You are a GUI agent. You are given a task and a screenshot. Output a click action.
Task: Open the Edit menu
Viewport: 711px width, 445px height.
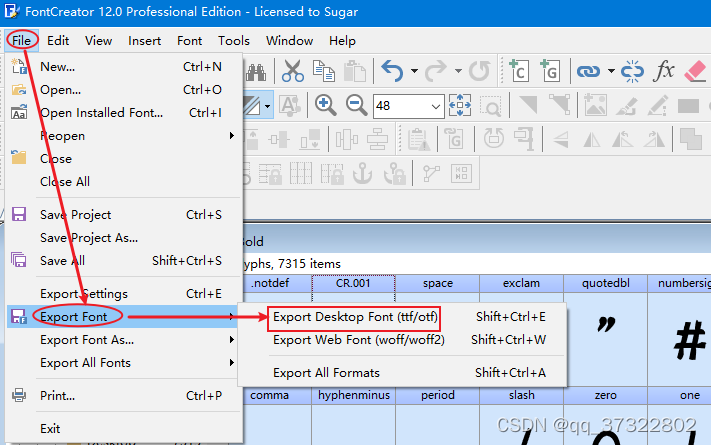[58, 41]
